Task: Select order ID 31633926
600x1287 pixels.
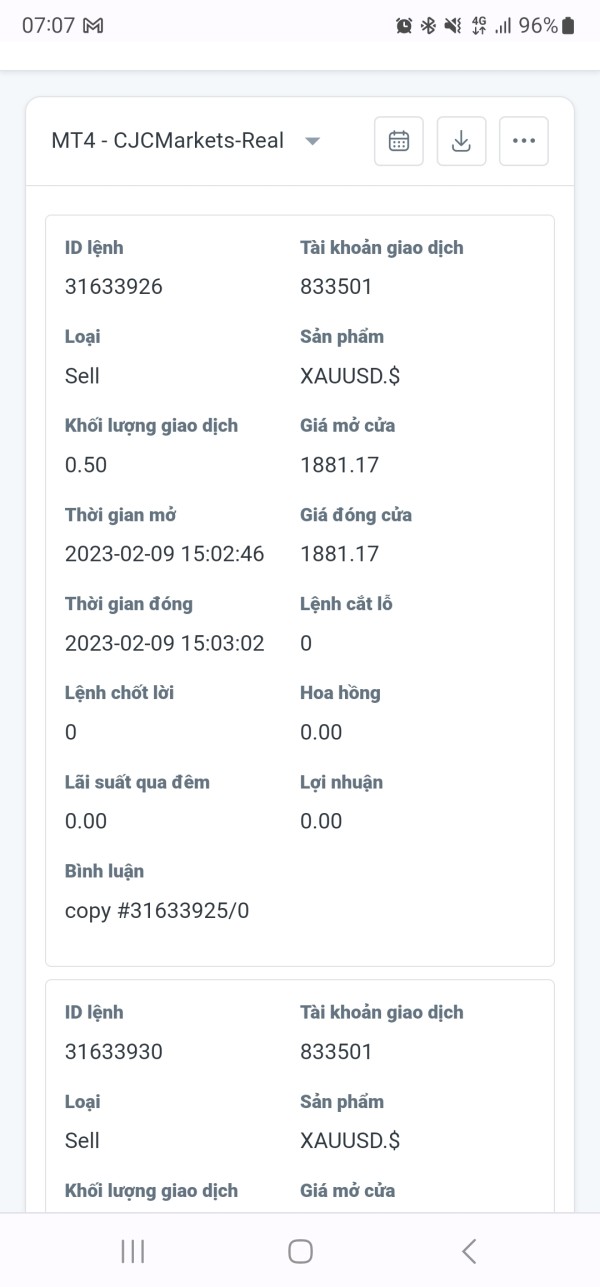Action: [x=114, y=287]
